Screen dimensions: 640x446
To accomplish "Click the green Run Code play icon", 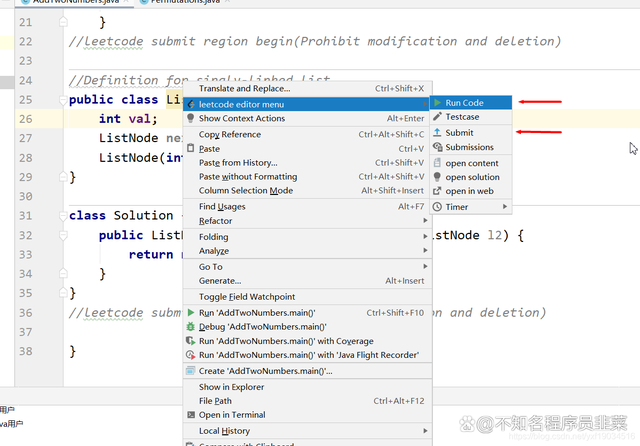I will tap(438, 102).
